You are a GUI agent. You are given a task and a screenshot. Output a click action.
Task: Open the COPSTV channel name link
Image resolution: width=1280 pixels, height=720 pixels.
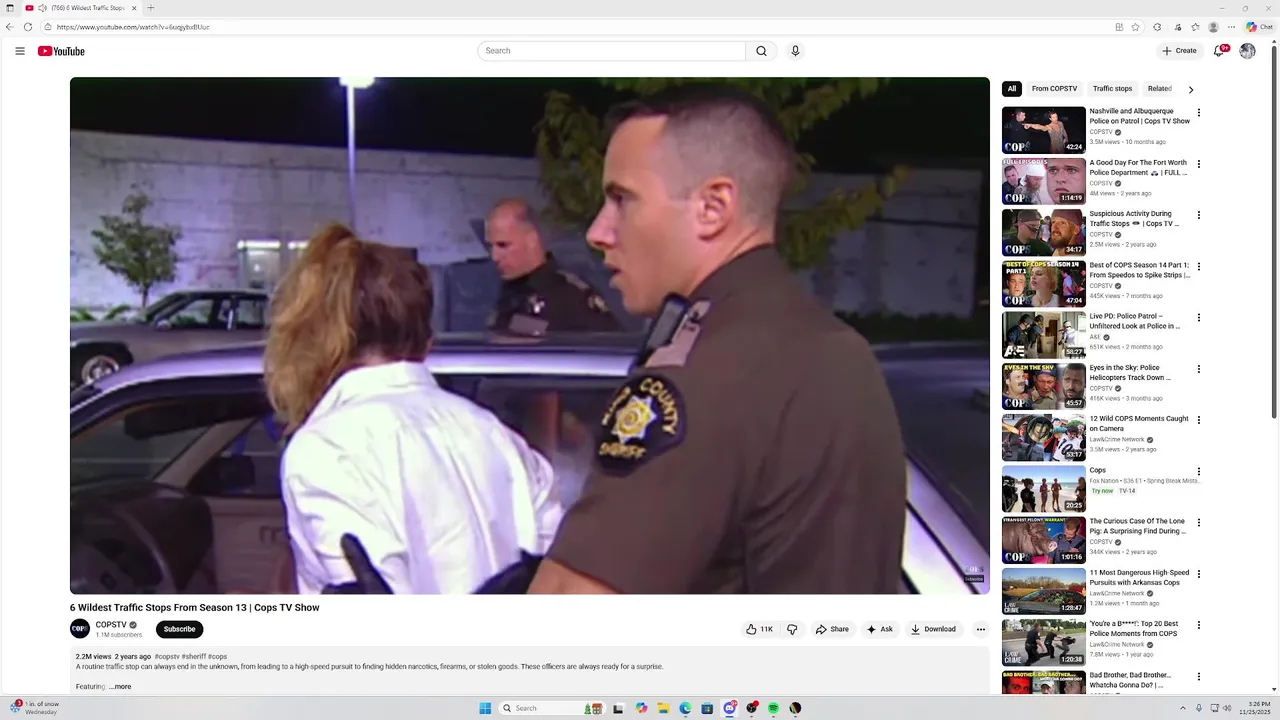111,625
